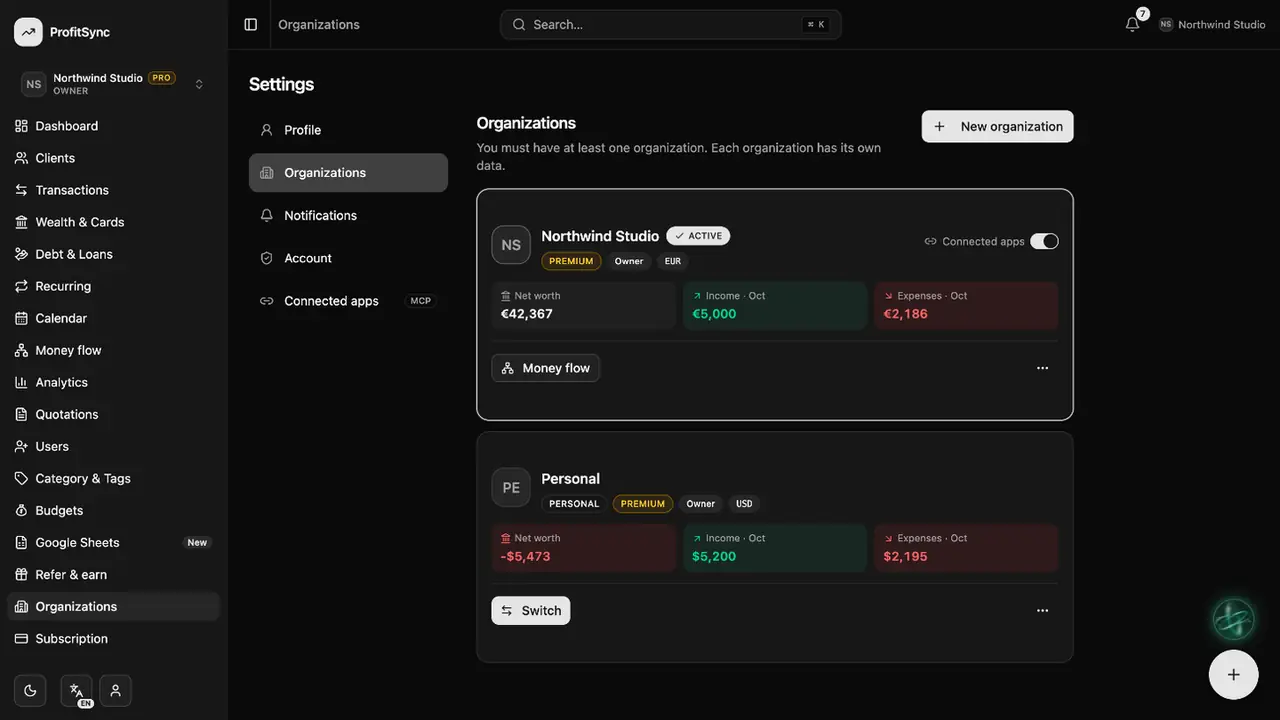Viewport: 1280px width, 720px height.
Task: Toggle dark mode moon icon
Action: point(30,690)
